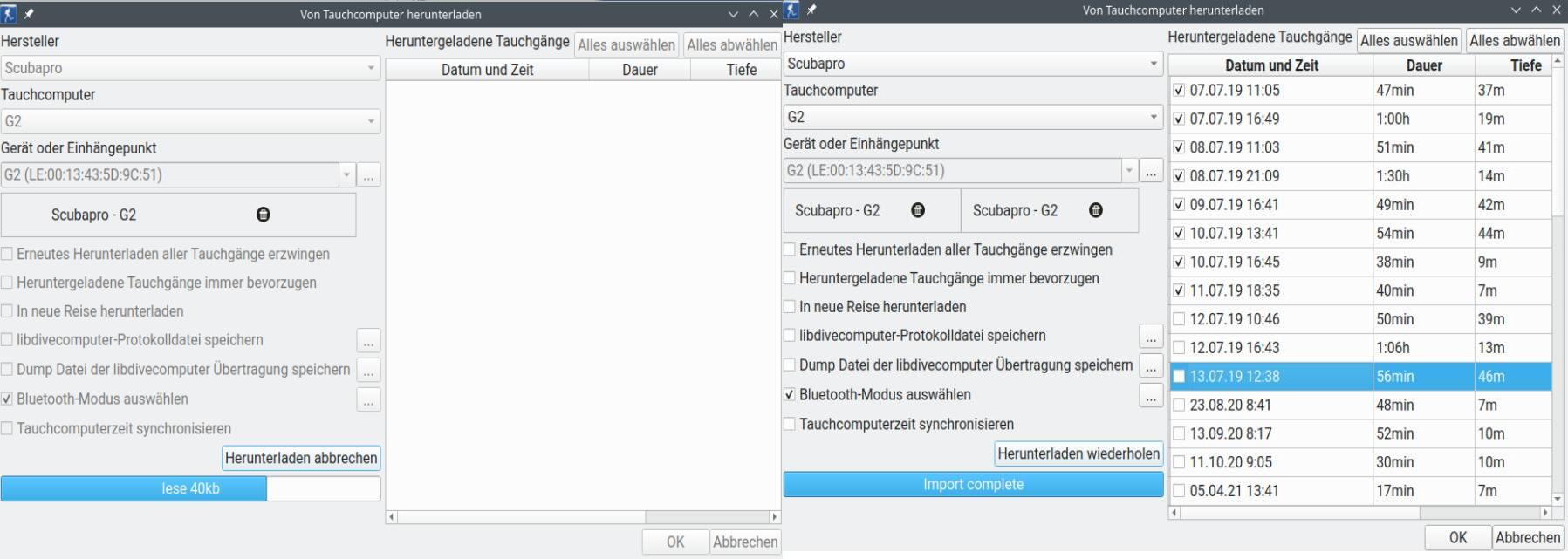Click Alles auswählen in right window

tap(1409, 41)
